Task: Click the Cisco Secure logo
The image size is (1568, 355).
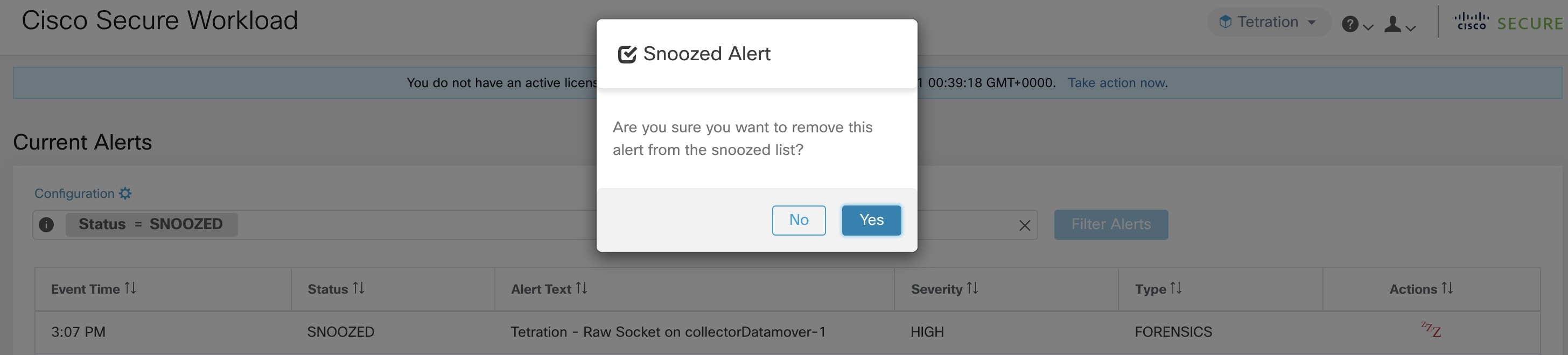Action: click(1508, 23)
